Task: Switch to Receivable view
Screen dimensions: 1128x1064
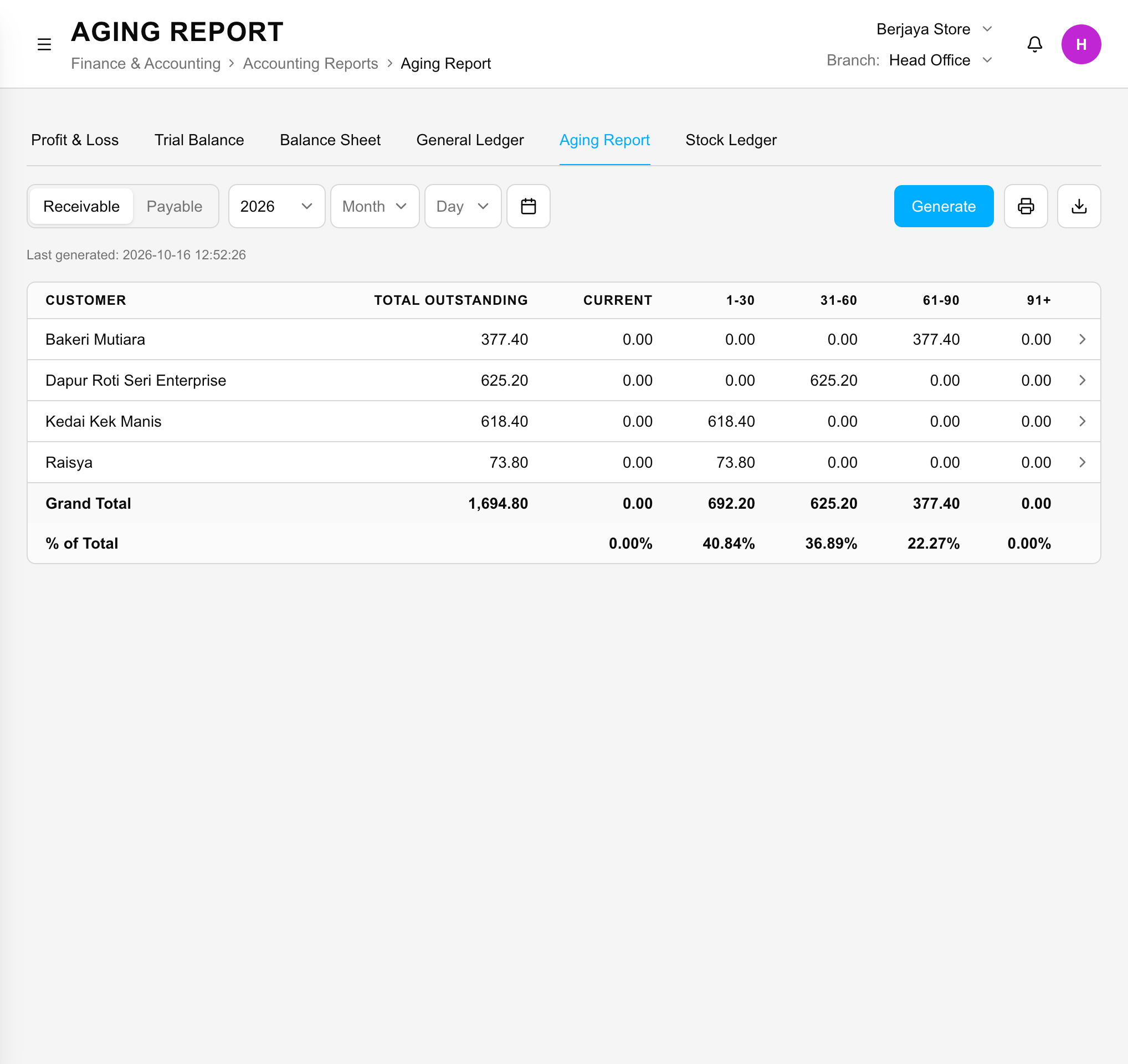Action: (81, 206)
